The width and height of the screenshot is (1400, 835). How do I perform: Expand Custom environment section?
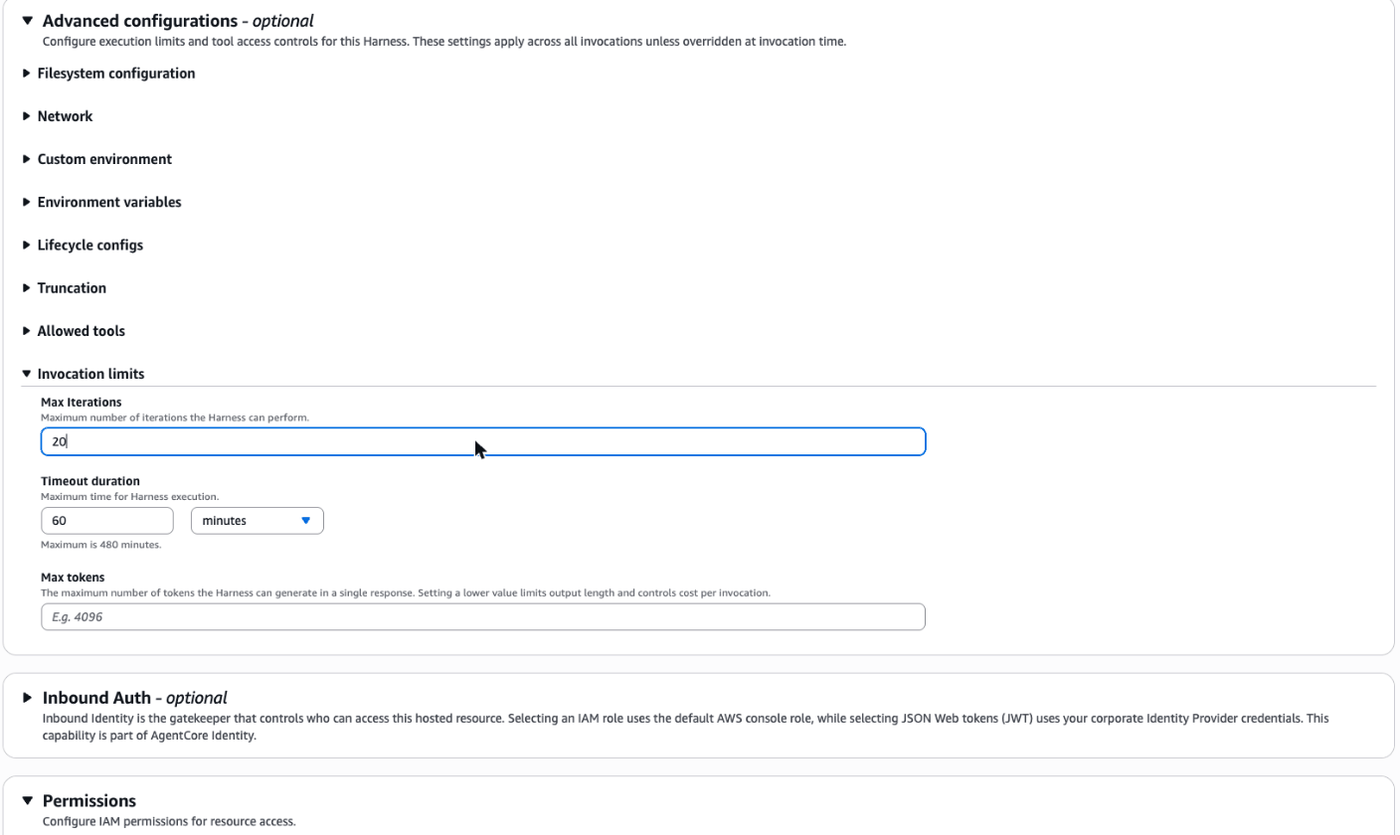[x=97, y=159]
